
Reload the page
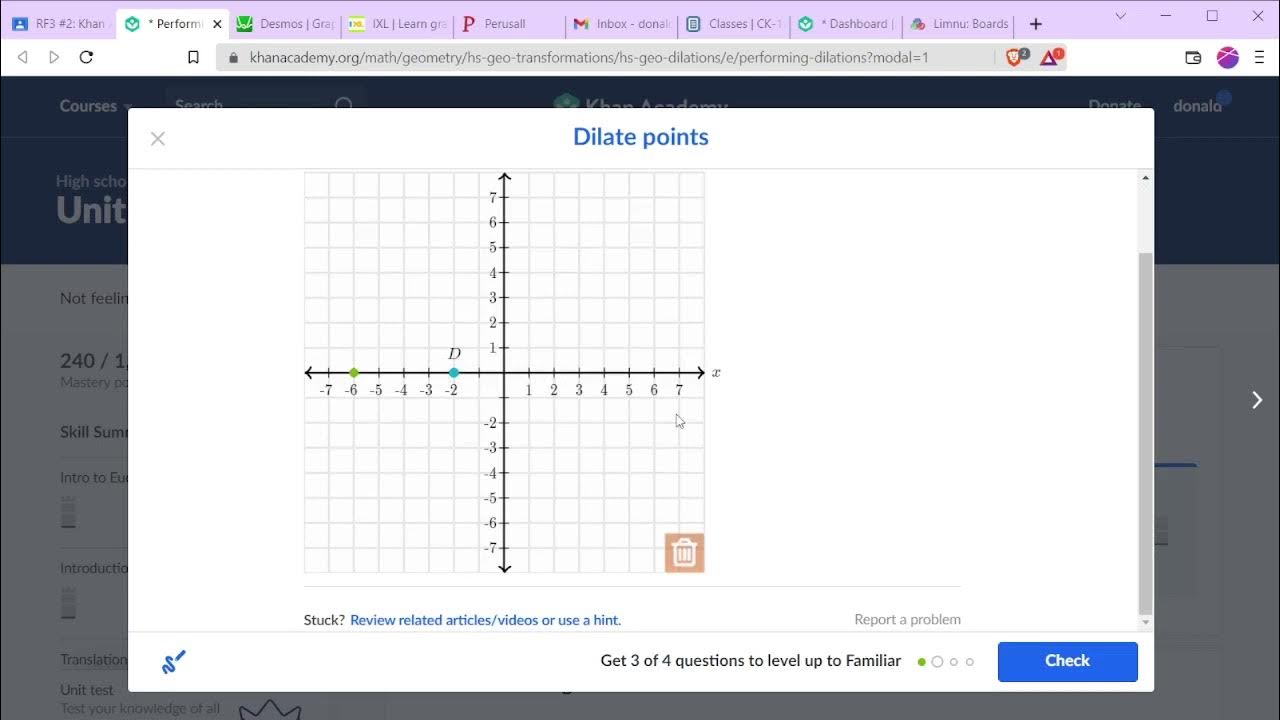point(86,57)
